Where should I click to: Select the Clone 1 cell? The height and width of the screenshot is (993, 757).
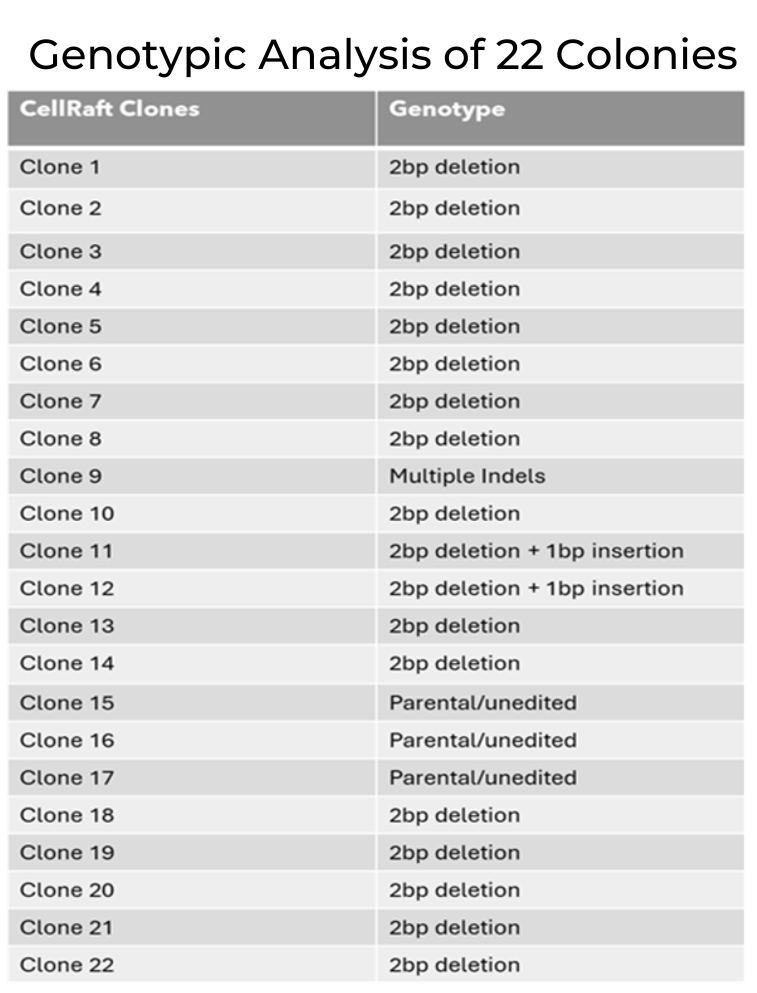tap(191, 168)
